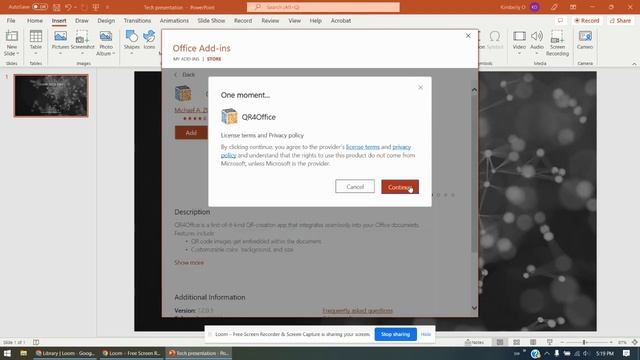The image size is (640, 360).
Task: Insert Audio from the ribbon
Action: click(537, 37)
